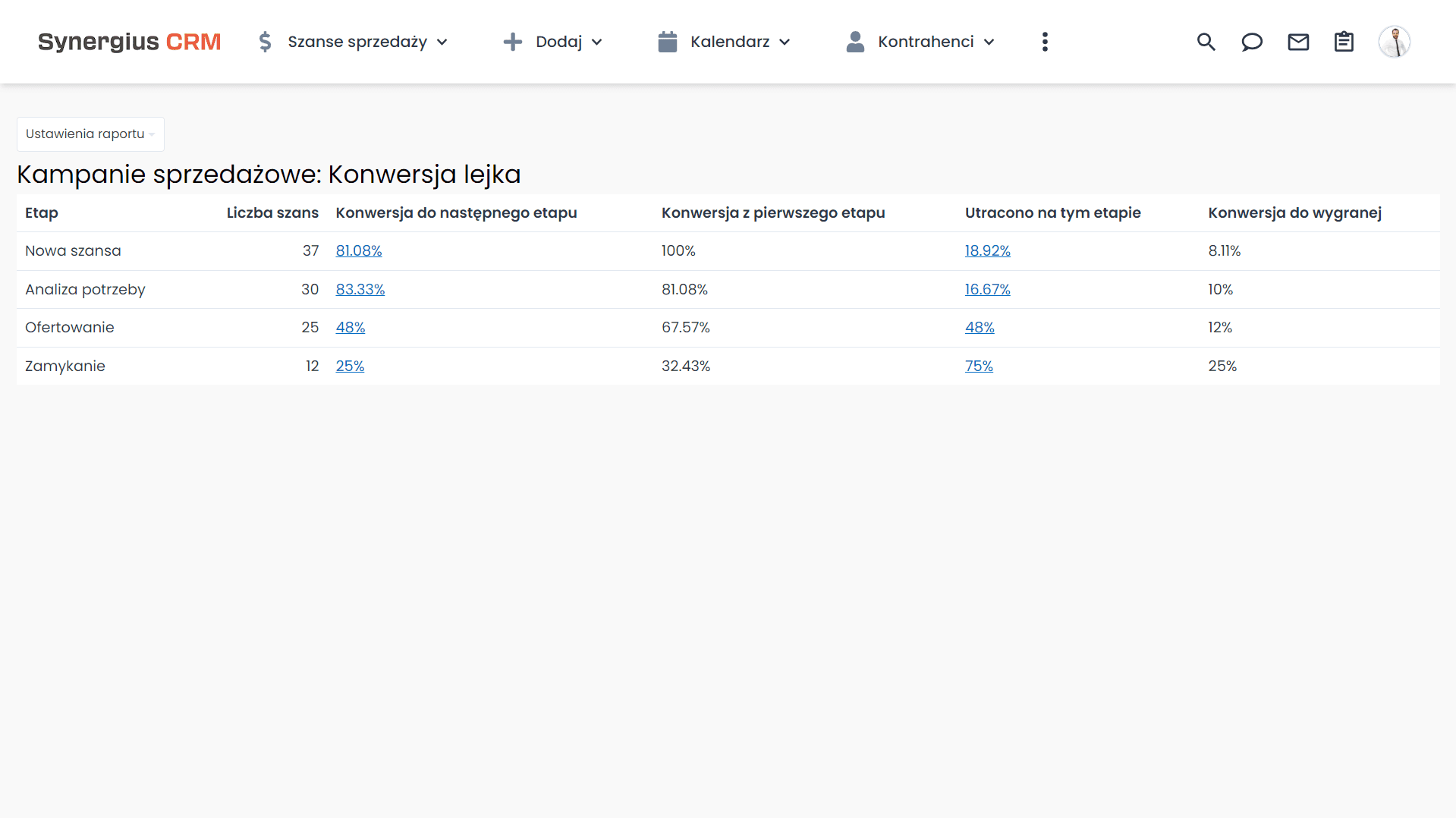This screenshot has height=818, width=1456.
Task: Click the Synergius CRM logo
Action: 129,42
